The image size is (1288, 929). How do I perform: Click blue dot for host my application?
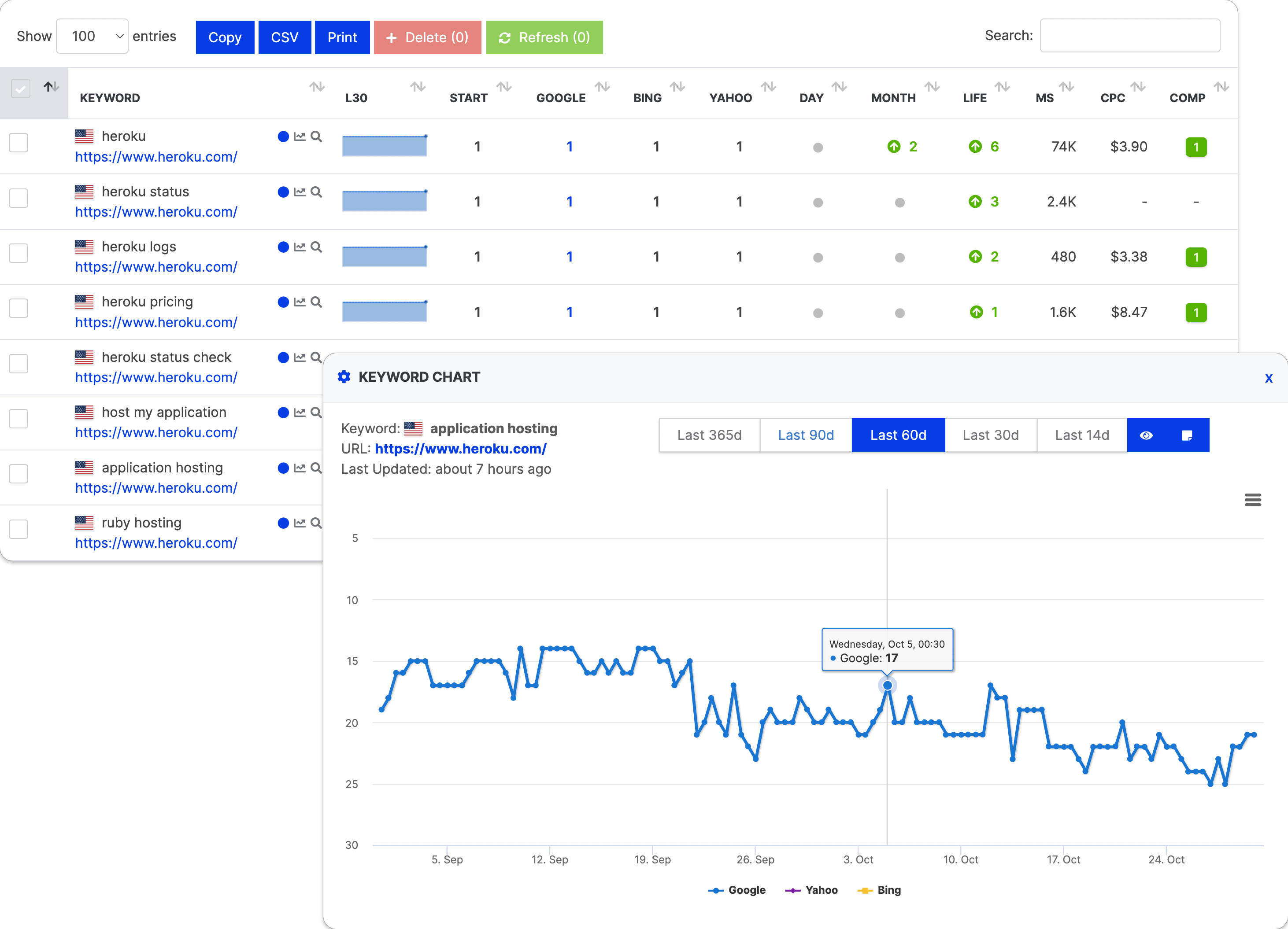(283, 413)
